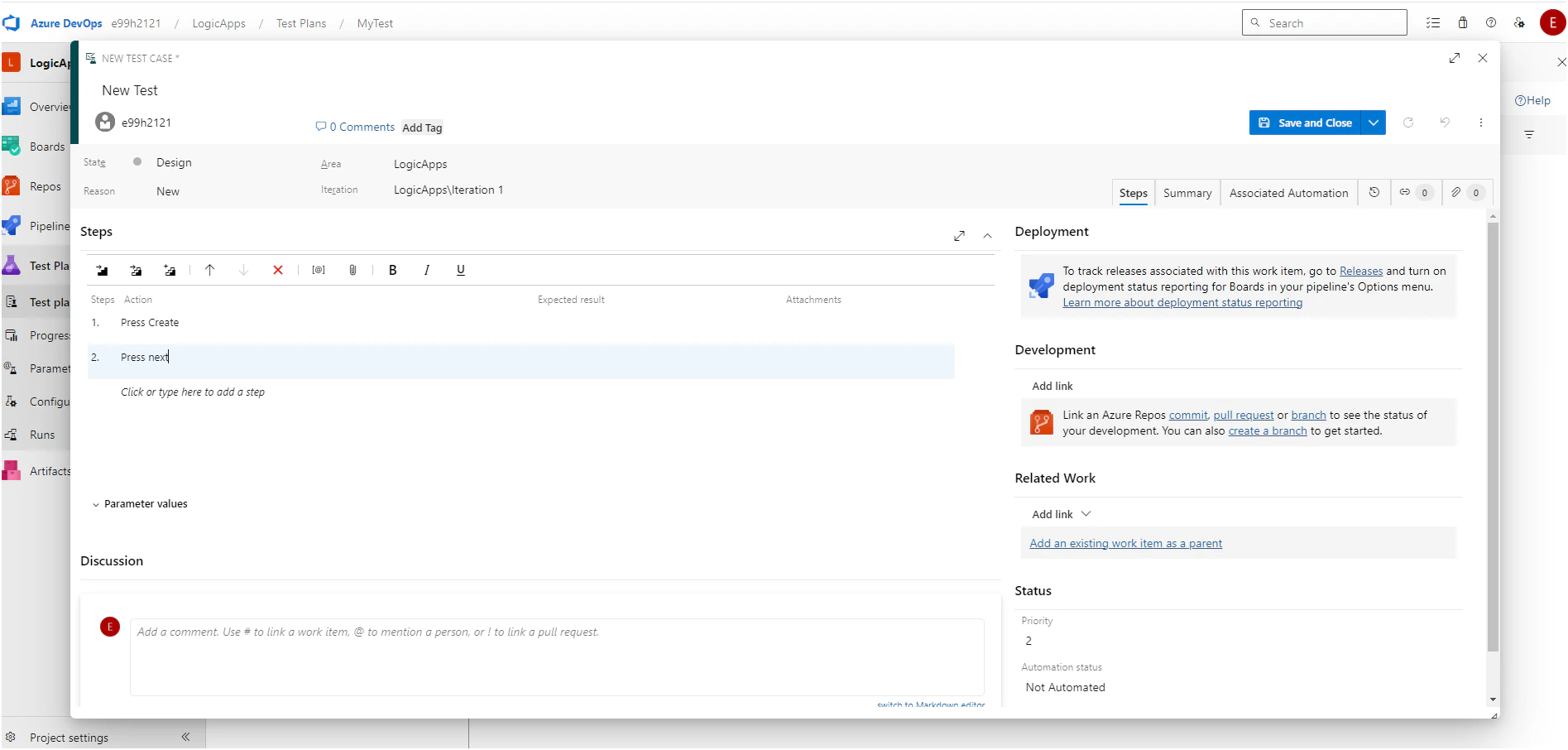Image resolution: width=1568 pixels, height=750 pixels.
Task: Open Learn more about deployment status reporting
Action: [1182, 303]
